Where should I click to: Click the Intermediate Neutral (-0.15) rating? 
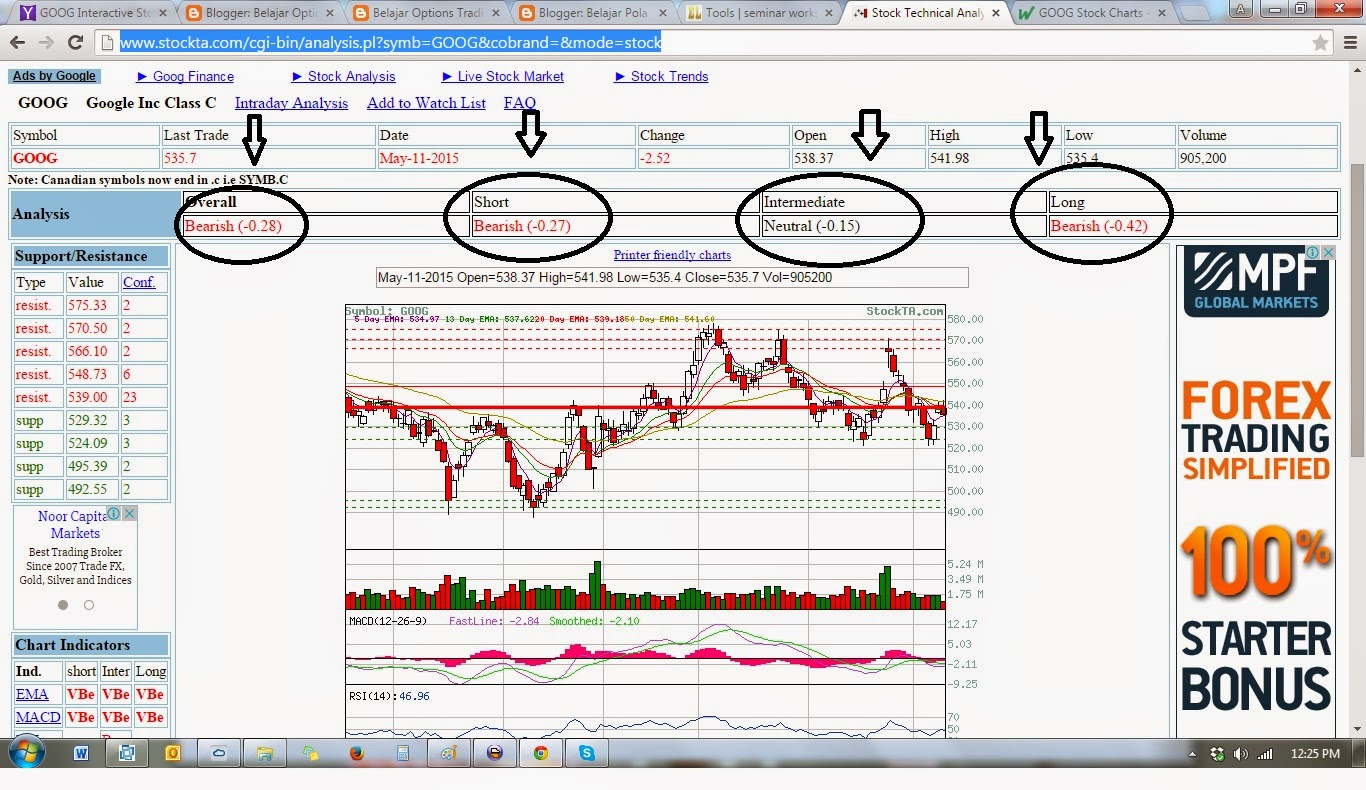click(x=812, y=226)
